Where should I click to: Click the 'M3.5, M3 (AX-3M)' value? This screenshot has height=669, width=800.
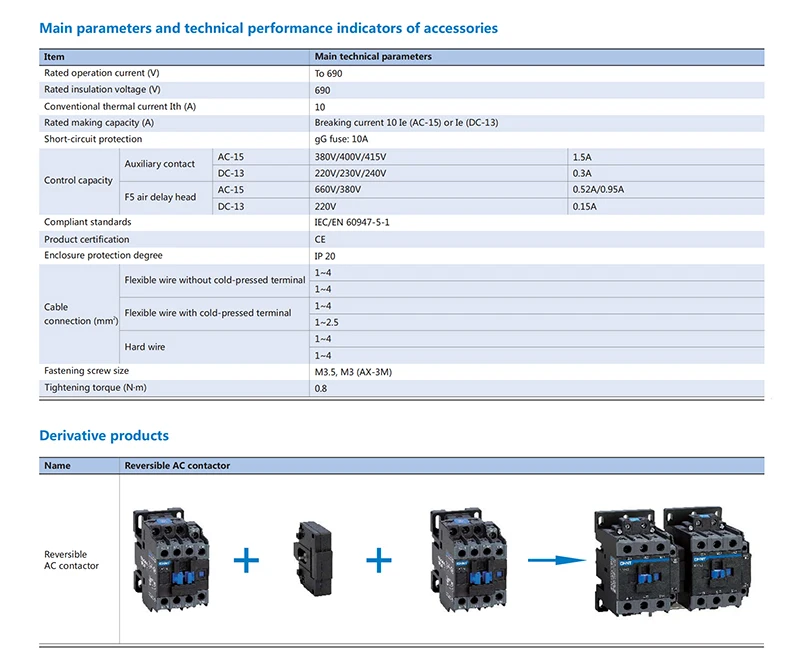[x=353, y=372]
